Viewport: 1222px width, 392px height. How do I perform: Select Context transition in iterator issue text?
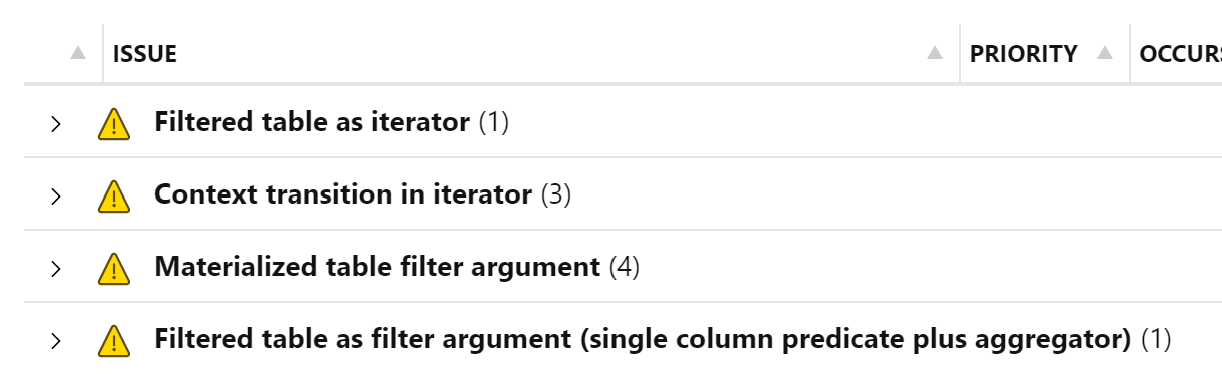pyautogui.click(x=343, y=195)
